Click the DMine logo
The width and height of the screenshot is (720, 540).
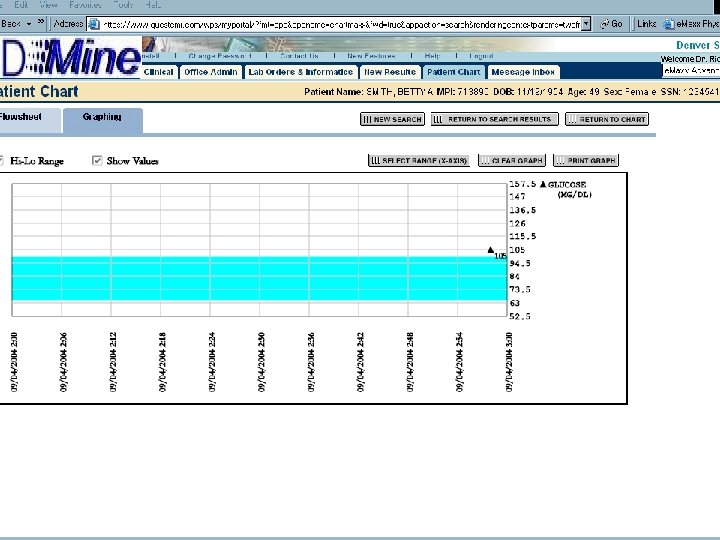tap(71, 57)
